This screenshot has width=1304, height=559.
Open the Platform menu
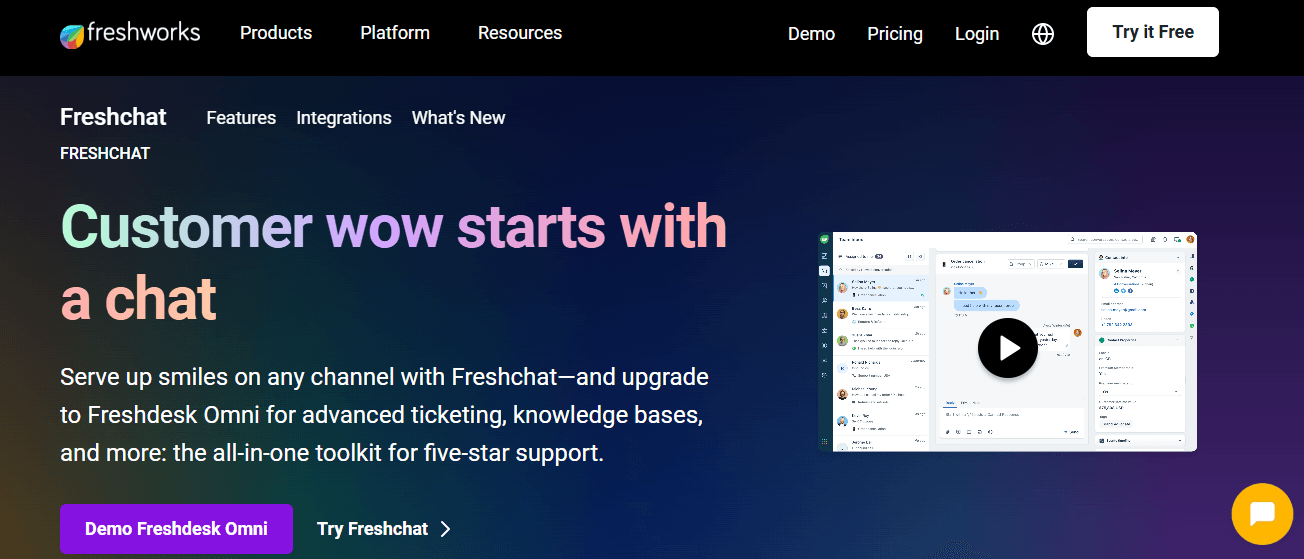coord(395,33)
